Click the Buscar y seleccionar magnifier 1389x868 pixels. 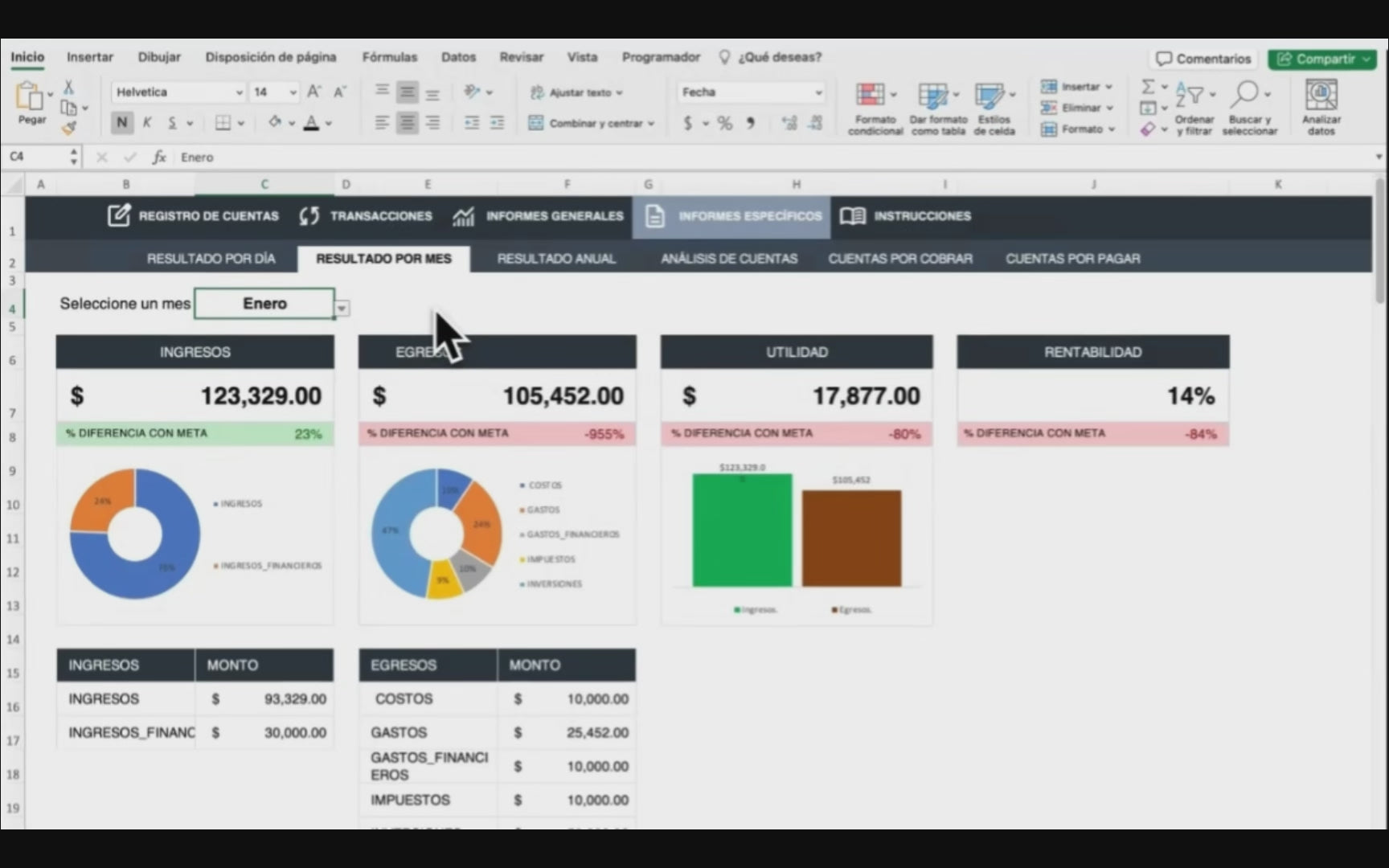(x=1244, y=95)
